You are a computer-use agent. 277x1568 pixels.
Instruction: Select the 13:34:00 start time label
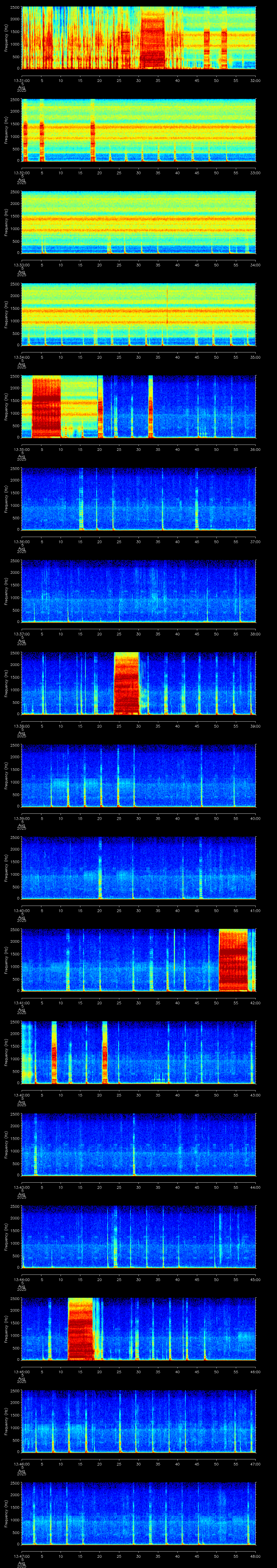[22, 357]
